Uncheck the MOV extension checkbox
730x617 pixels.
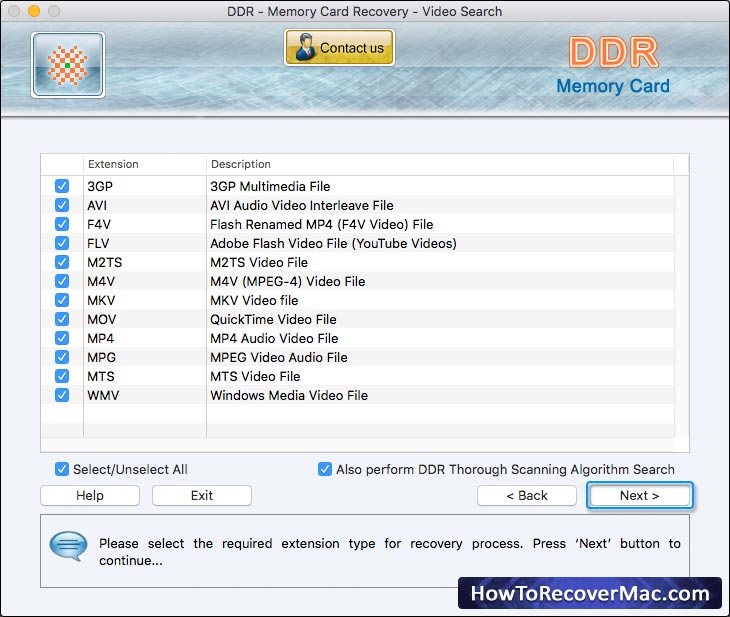pyautogui.click(x=62, y=319)
